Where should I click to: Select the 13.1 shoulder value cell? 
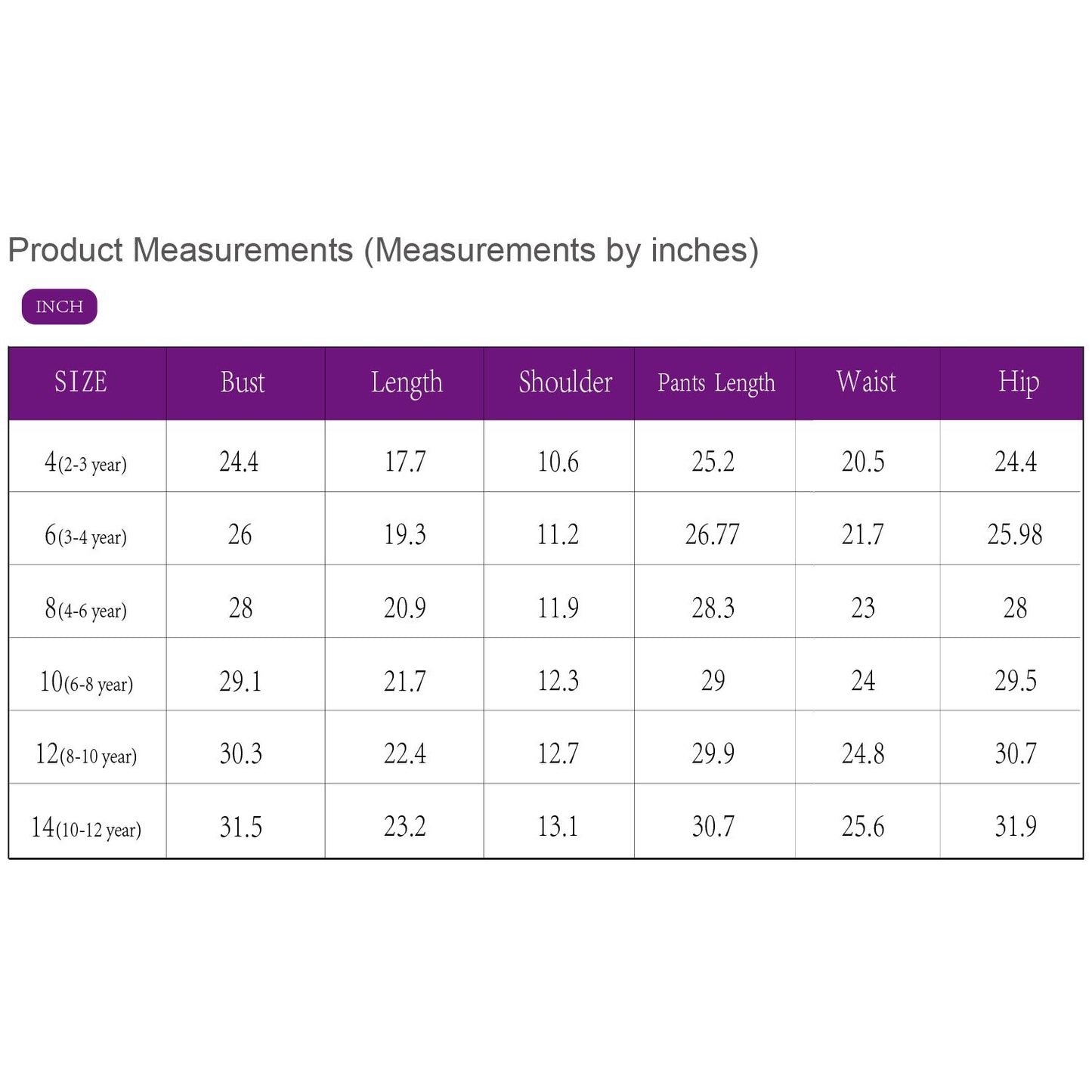558,828
